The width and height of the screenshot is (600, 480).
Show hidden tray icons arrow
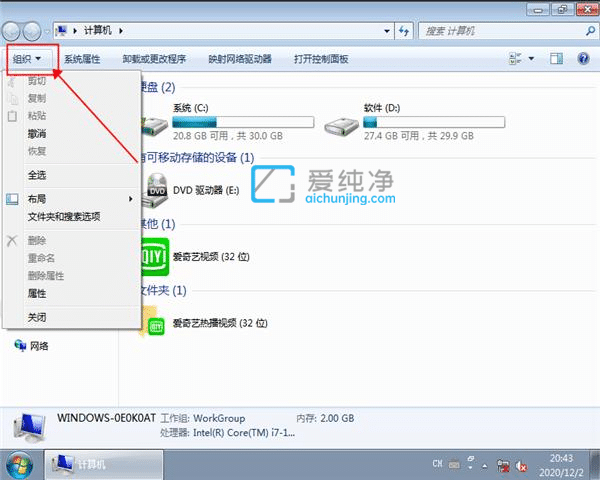coord(484,465)
